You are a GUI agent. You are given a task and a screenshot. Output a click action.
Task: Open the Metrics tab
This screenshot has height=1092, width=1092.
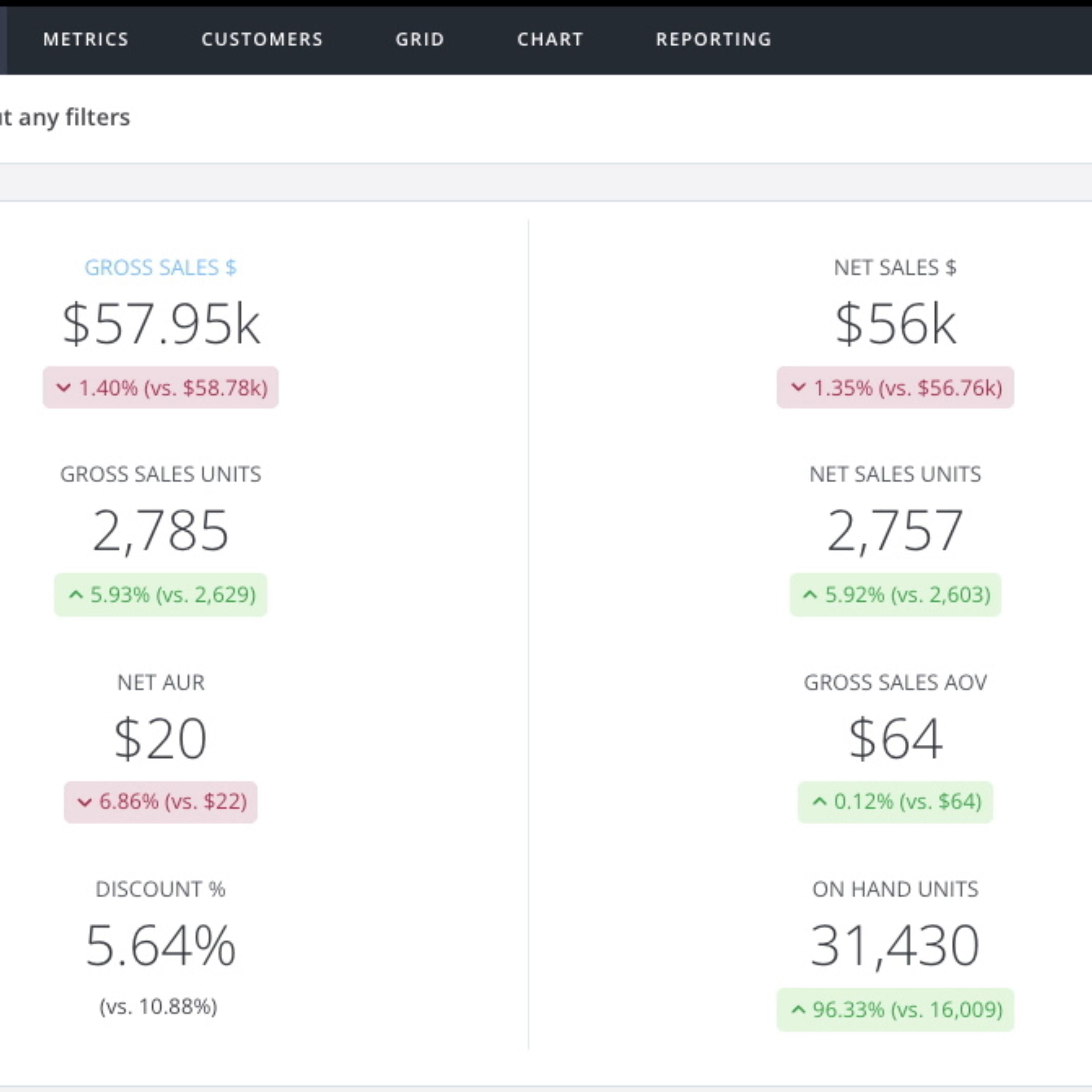tap(86, 39)
